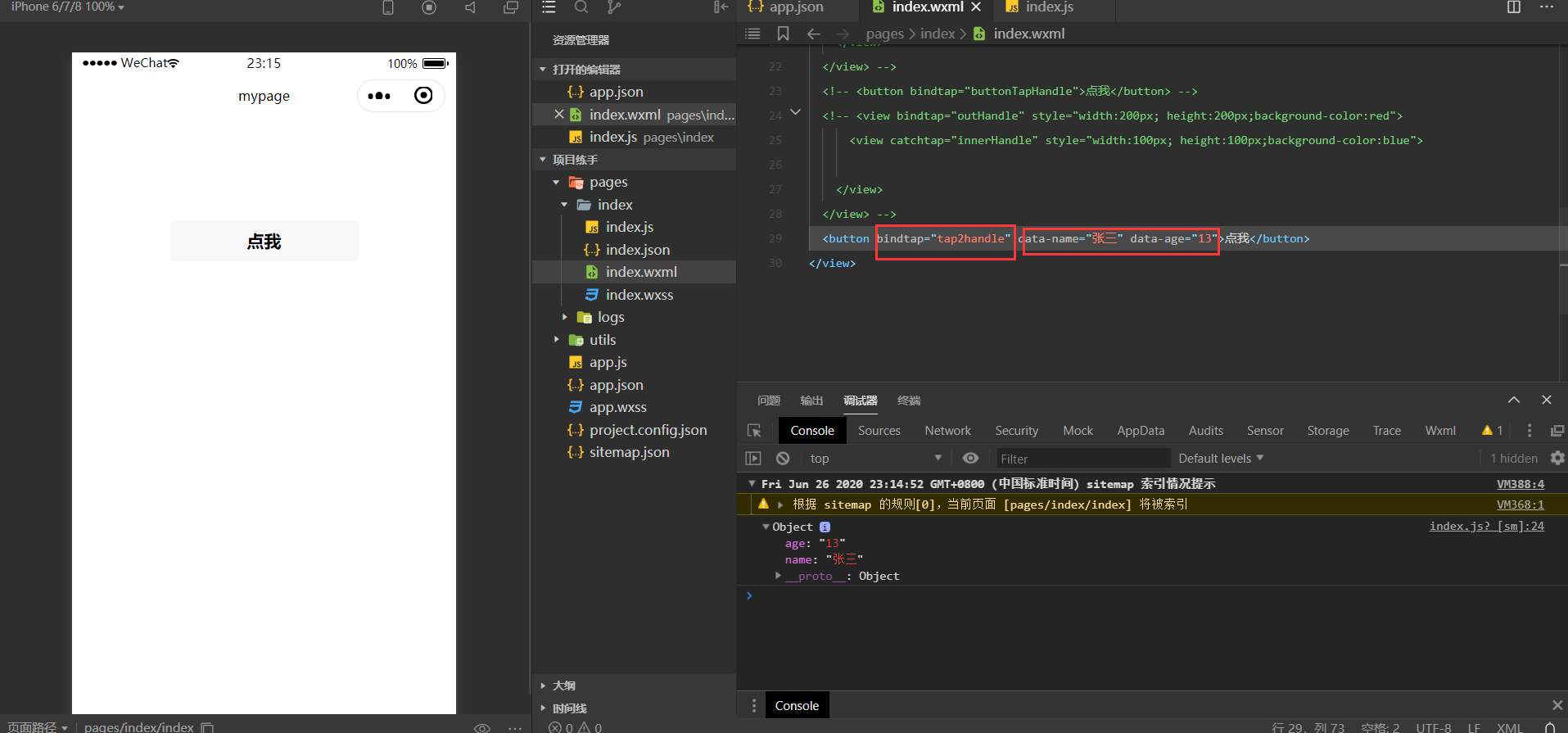Open the search magnifier icon
Screen dimensions: 1568x733
(x=581, y=7)
